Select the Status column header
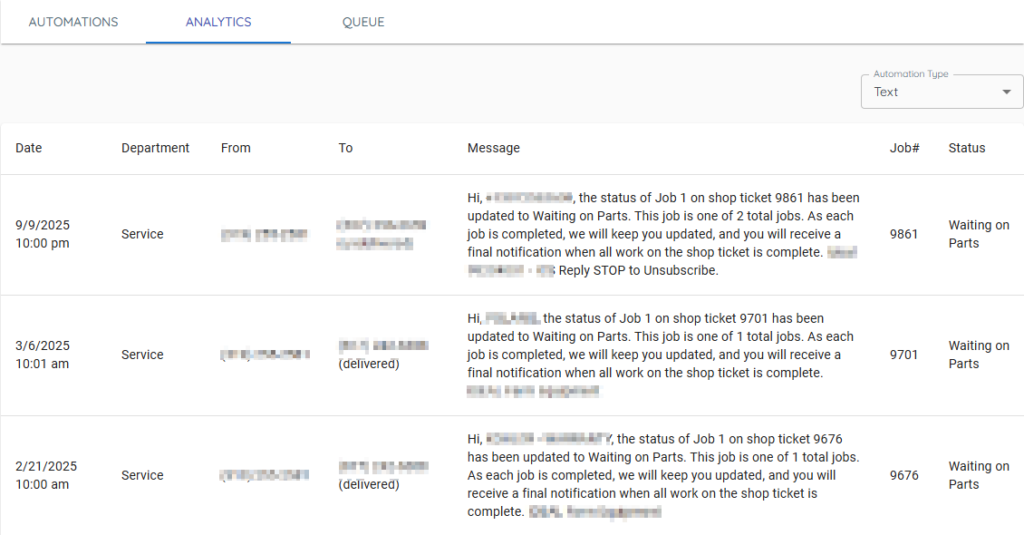1024x535 pixels. click(967, 148)
